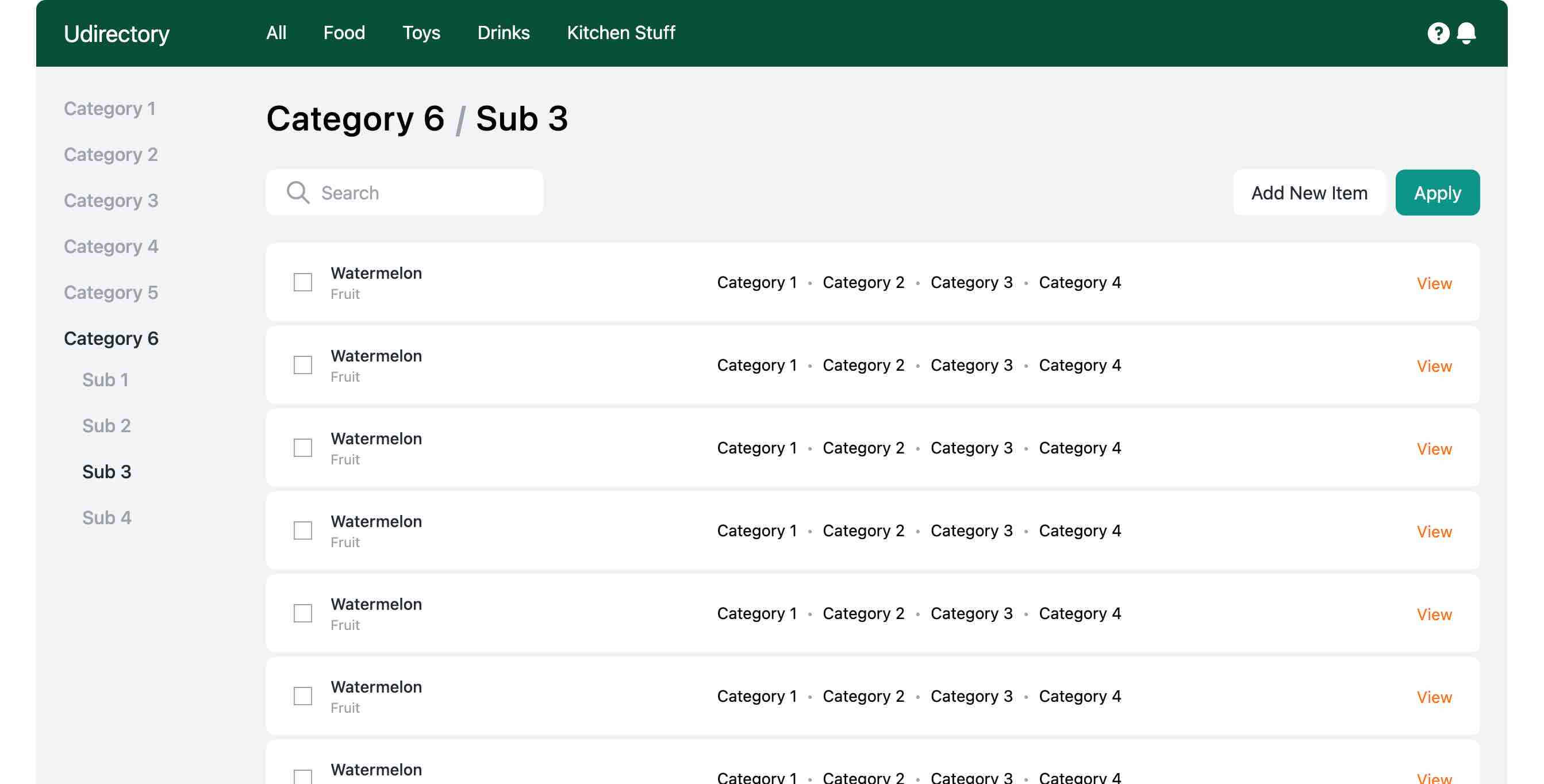The width and height of the screenshot is (1544, 784).
Task: Click the Udirectory logo
Action: (117, 33)
